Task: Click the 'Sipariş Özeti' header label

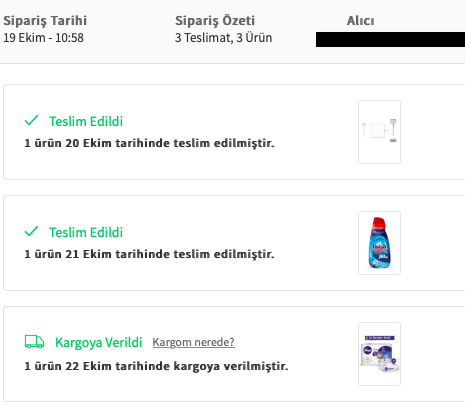Action: [x=215, y=21]
